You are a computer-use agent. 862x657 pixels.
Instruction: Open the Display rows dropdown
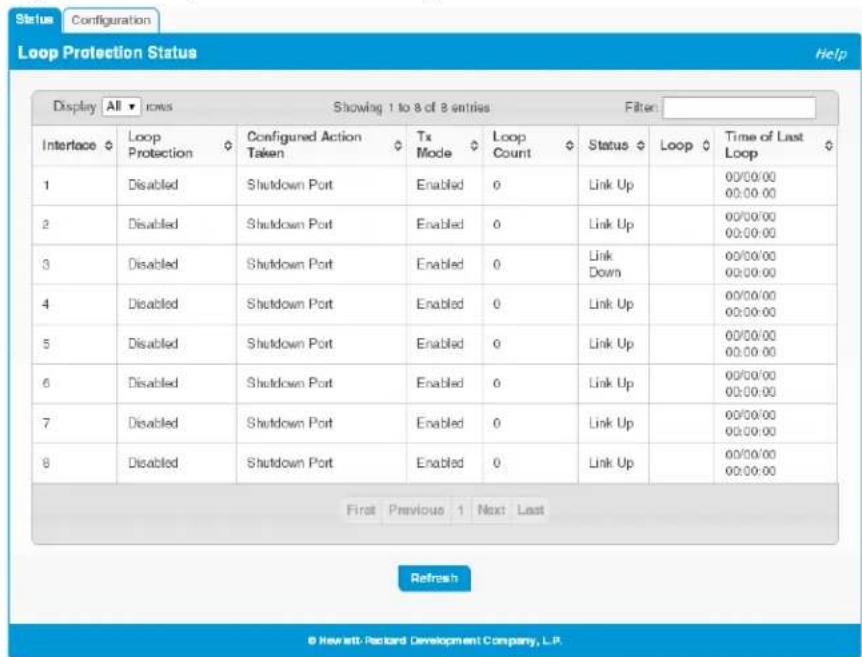pyautogui.click(x=121, y=106)
